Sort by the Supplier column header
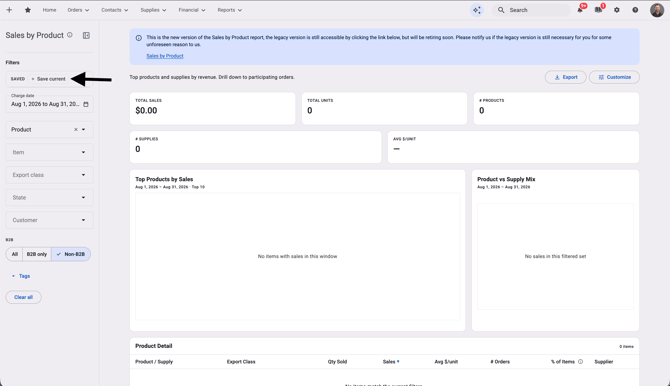This screenshot has height=386, width=670. pos(604,362)
